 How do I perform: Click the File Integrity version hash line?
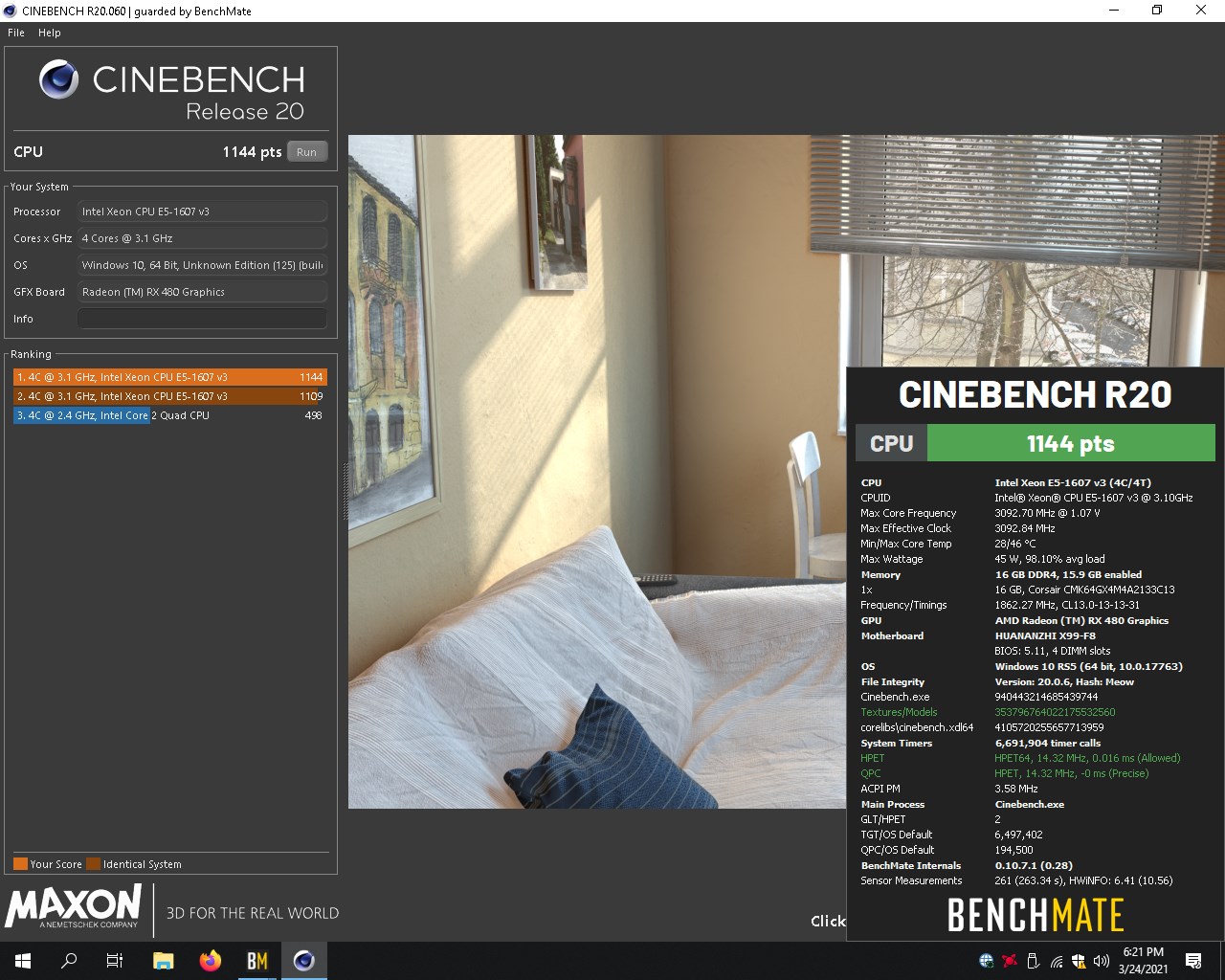point(997,681)
